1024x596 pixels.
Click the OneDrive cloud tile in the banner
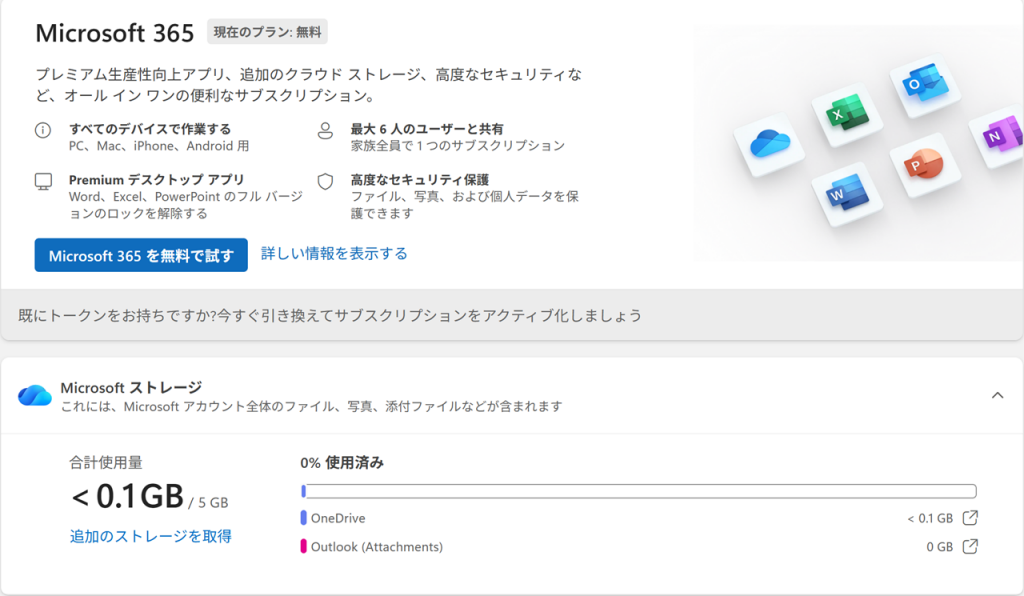click(x=769, y=144)
